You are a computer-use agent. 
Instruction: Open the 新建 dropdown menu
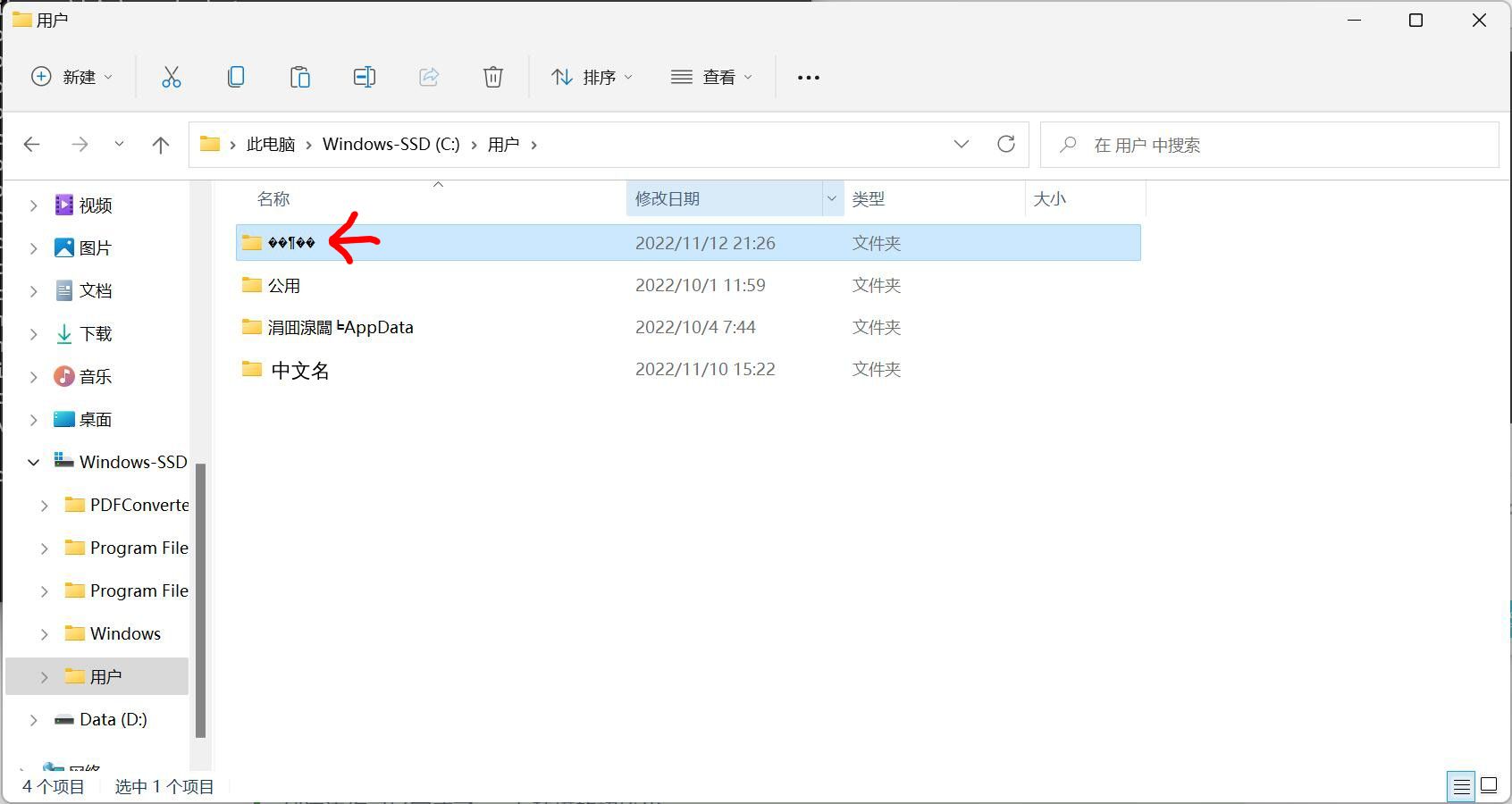72,78
